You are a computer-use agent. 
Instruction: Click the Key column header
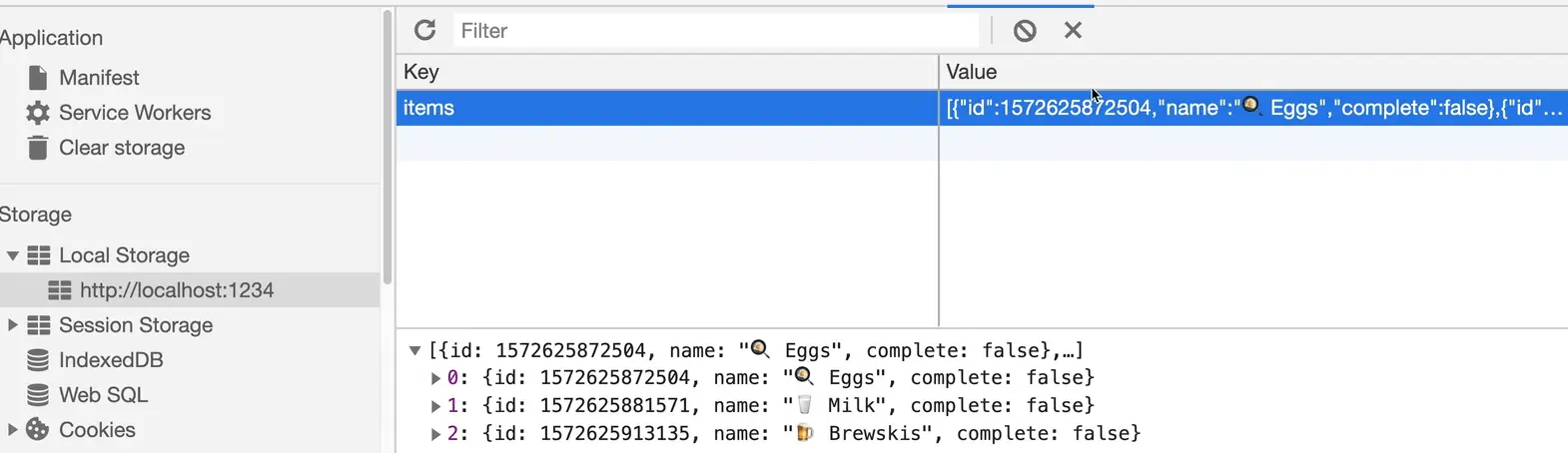pos(666,72)
